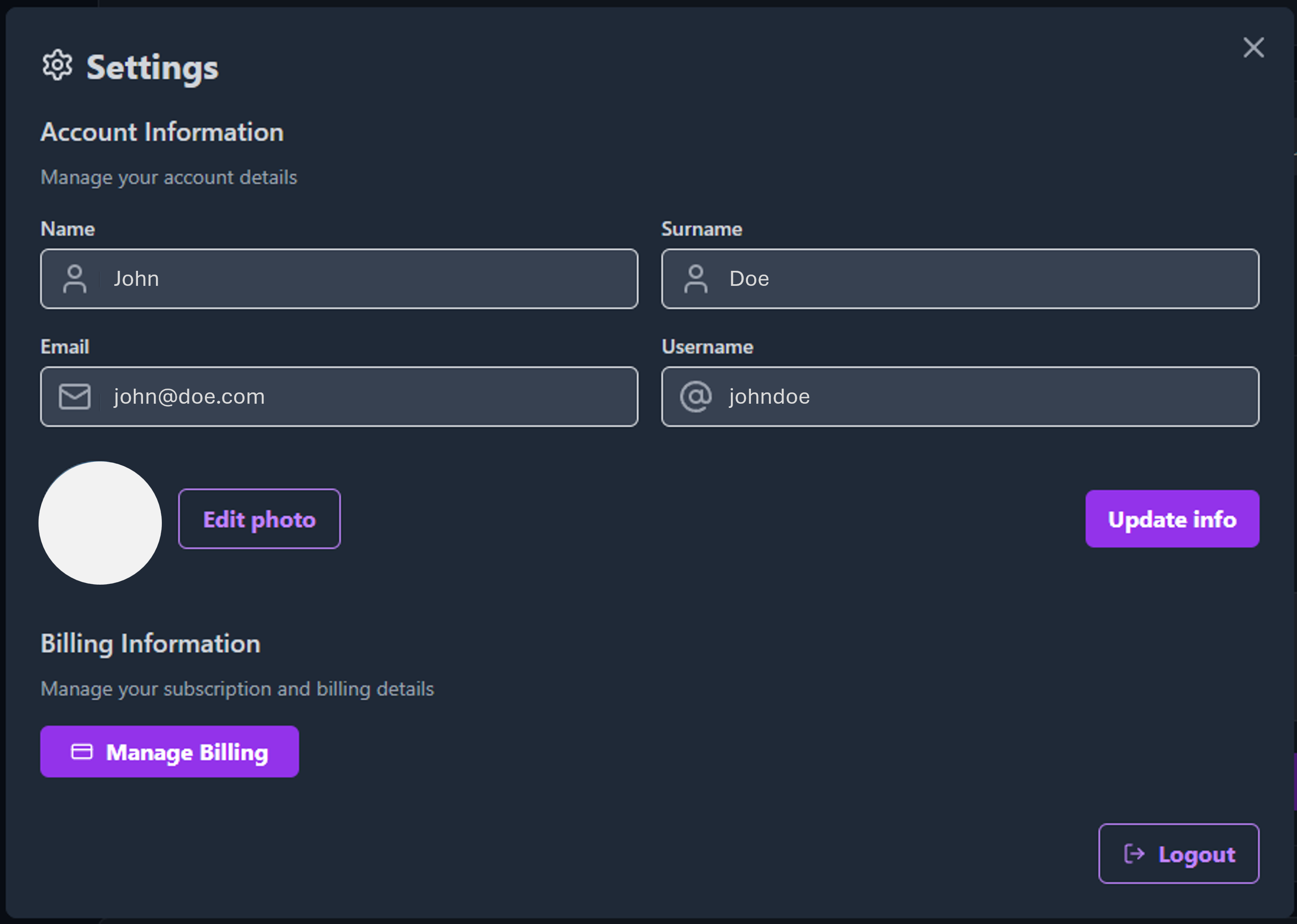Click person icon in Surname field
The height and width of the screenshot is (924, 1297).
point(695,279)
